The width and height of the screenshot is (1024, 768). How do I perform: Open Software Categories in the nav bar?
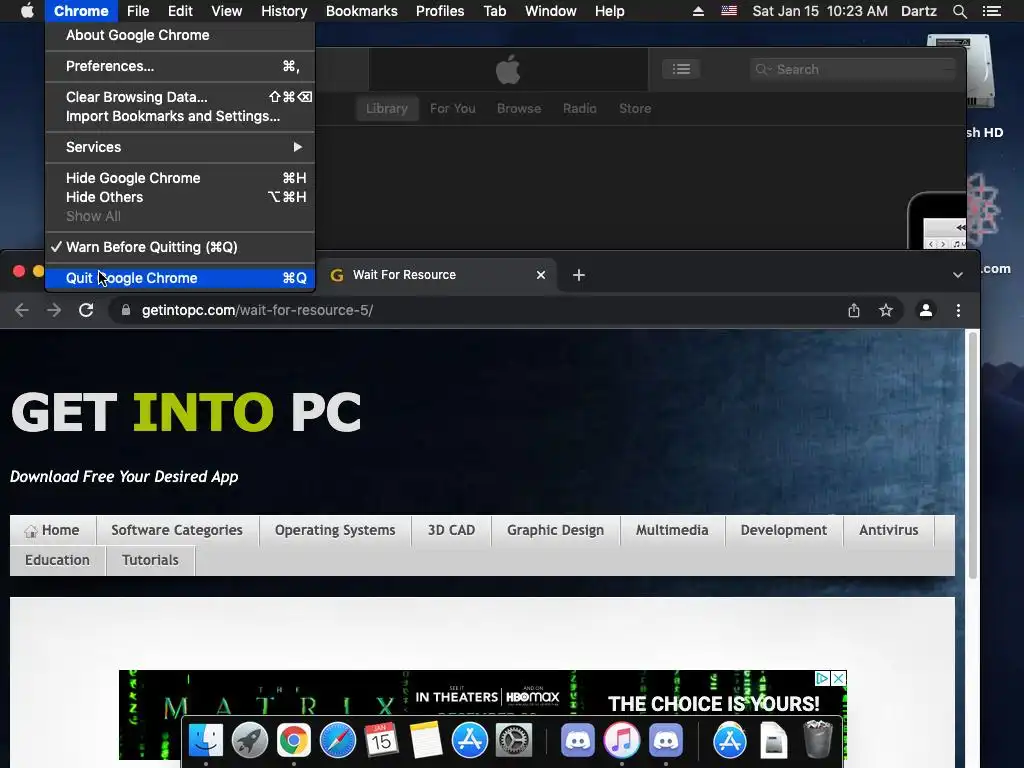(x=177, y=530)
